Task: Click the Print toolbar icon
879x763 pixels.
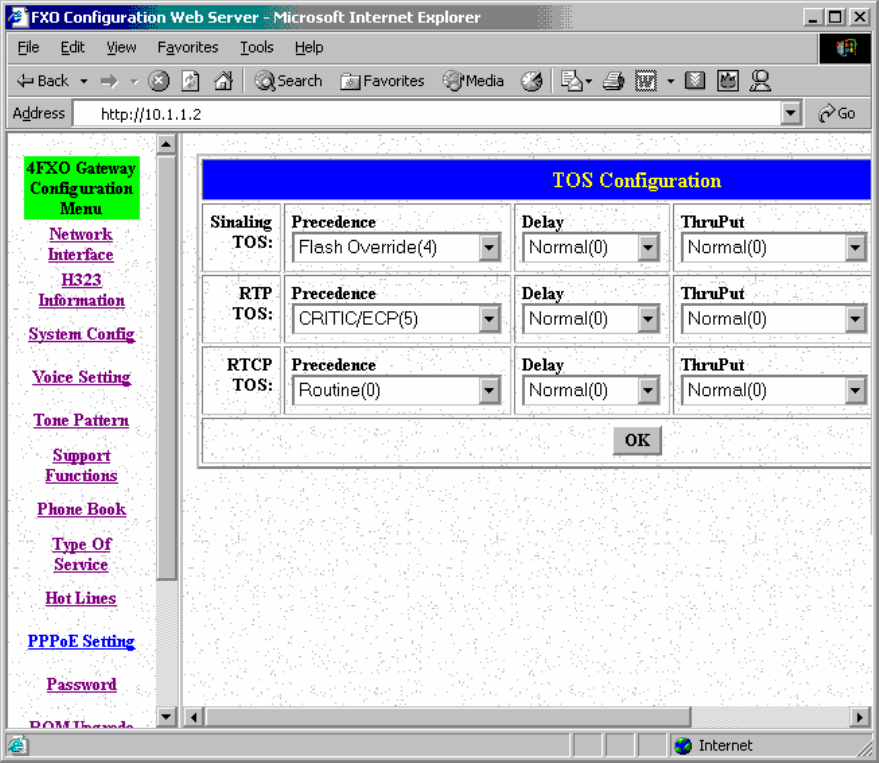Action: tap(613, 81)
